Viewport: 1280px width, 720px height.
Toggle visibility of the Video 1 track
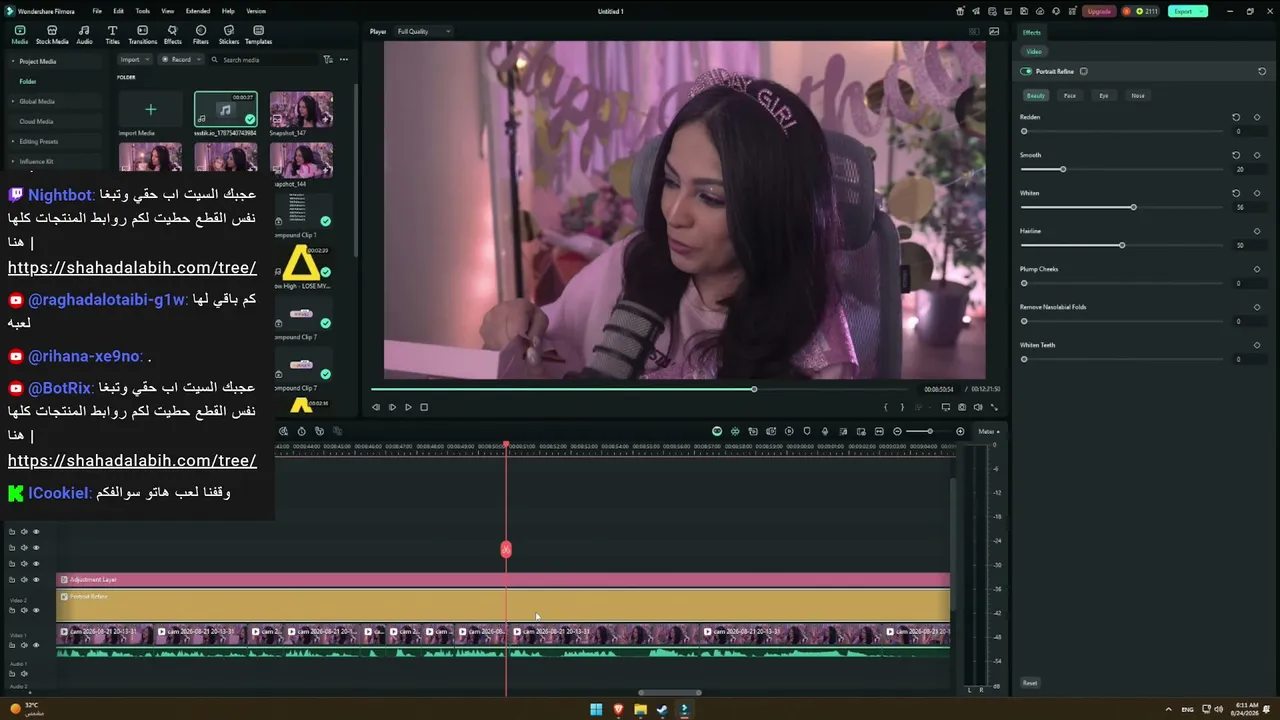(x=36, y=645)
